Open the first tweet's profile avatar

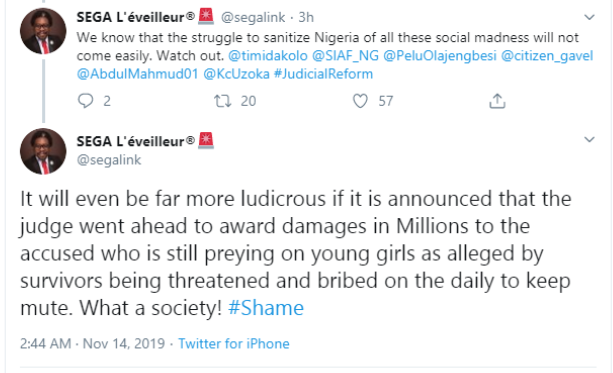pyautogui.click(x=43, y=31)
